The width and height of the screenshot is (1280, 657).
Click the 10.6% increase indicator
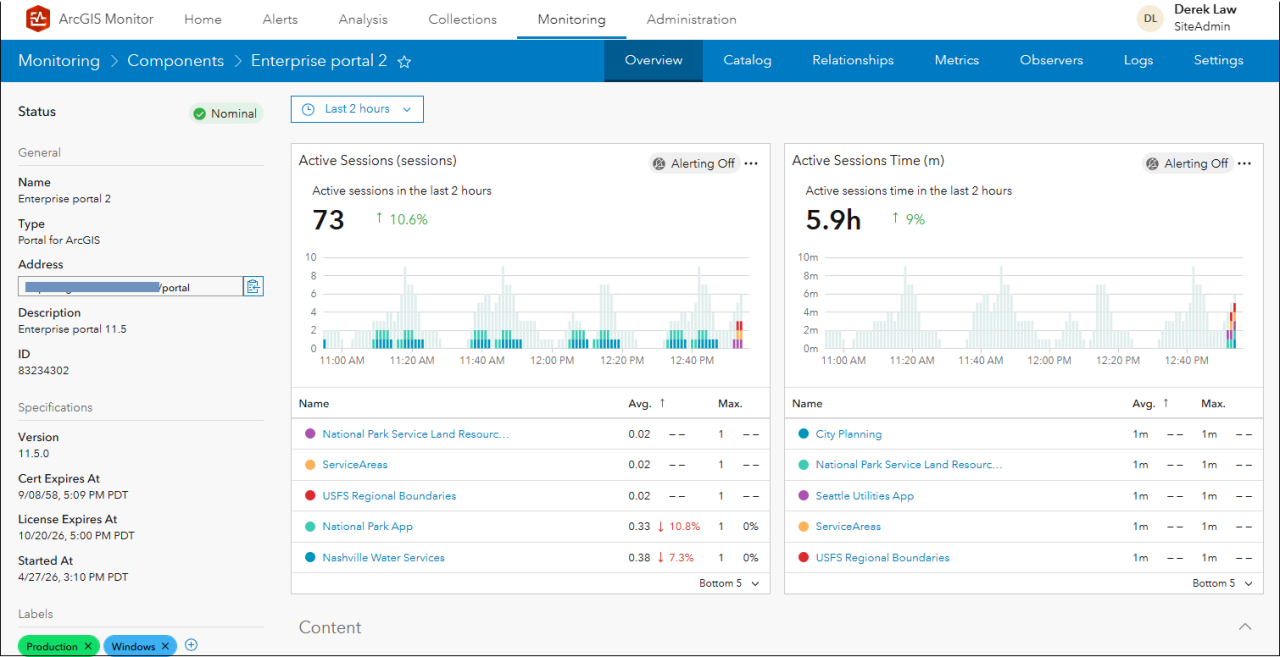coord(401,219)
